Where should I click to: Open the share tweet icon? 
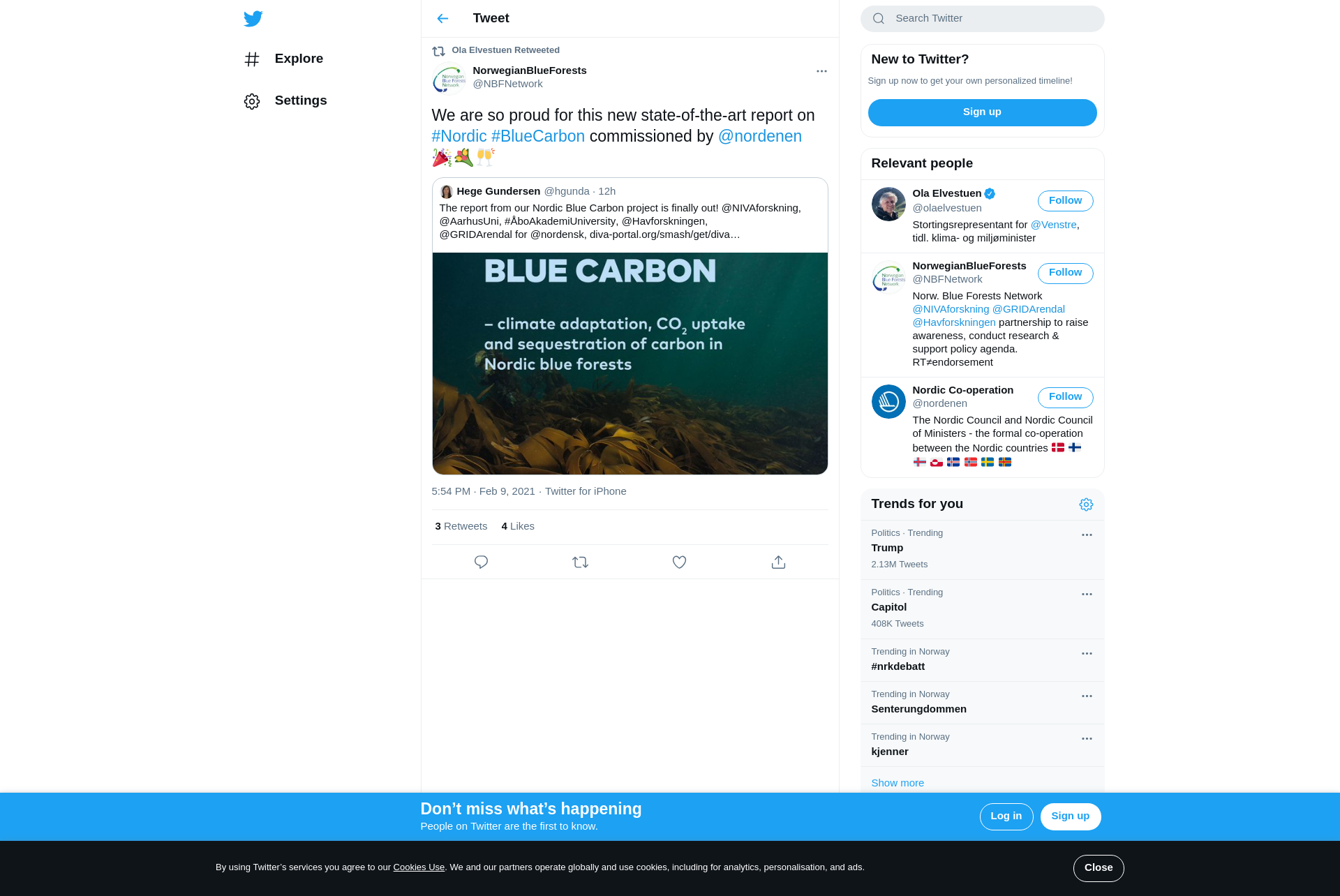tap(778, 562)
